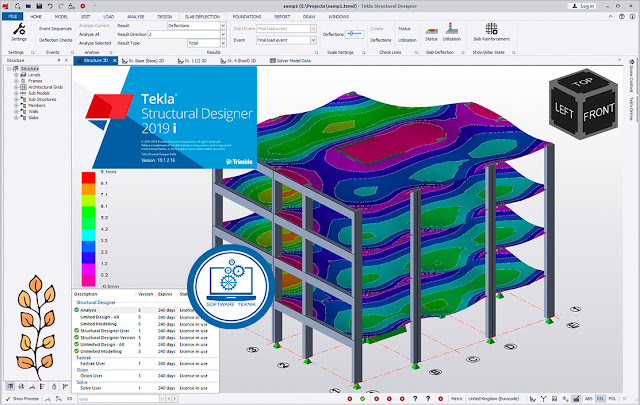Click the New project icon in title bar
This screenshot has width=640, height=405.
point(18,6)
